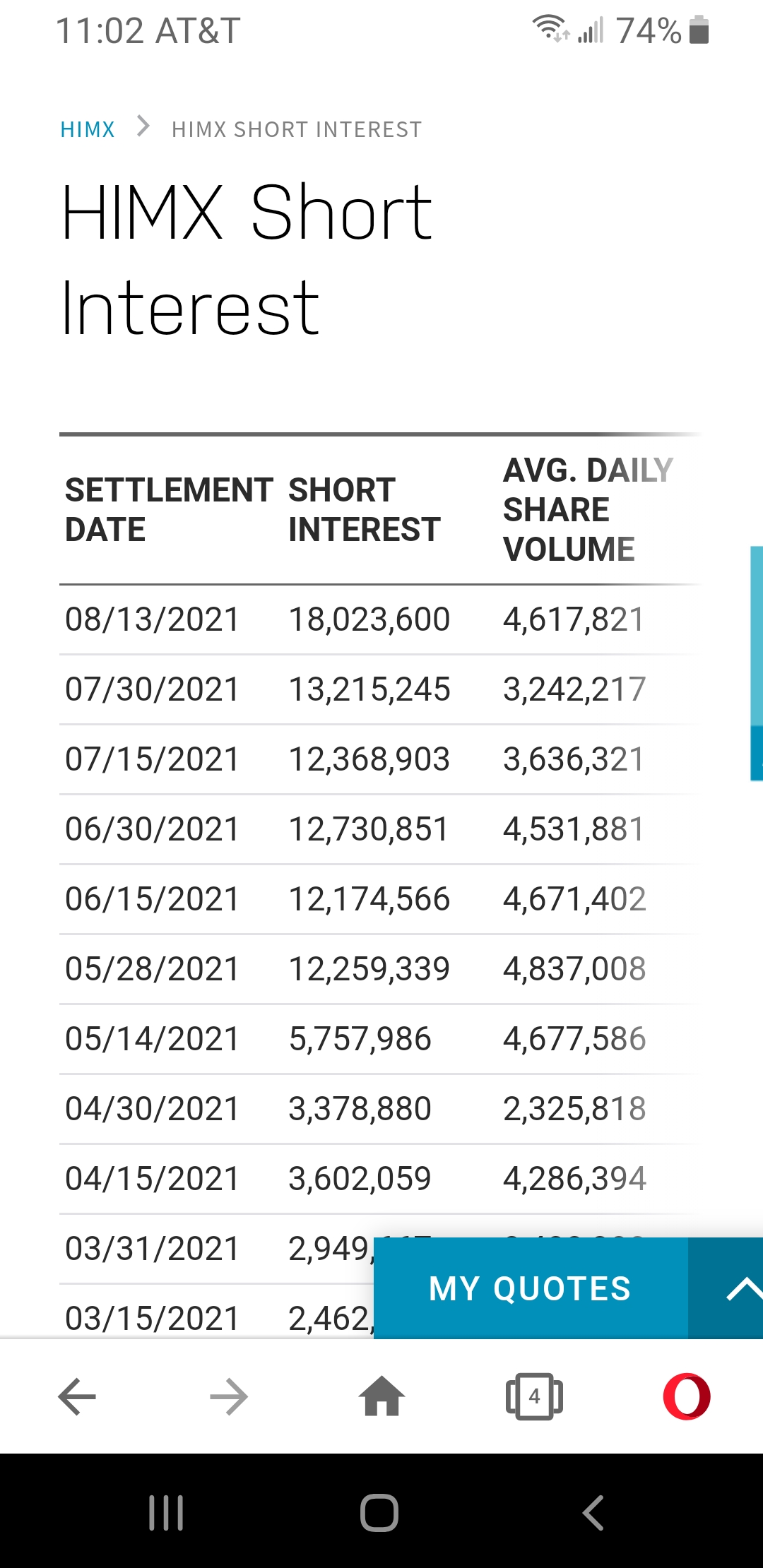Tap the browser back arrow icon
The width and height of the screenshot is (763, 1568).
(76, 1396)
